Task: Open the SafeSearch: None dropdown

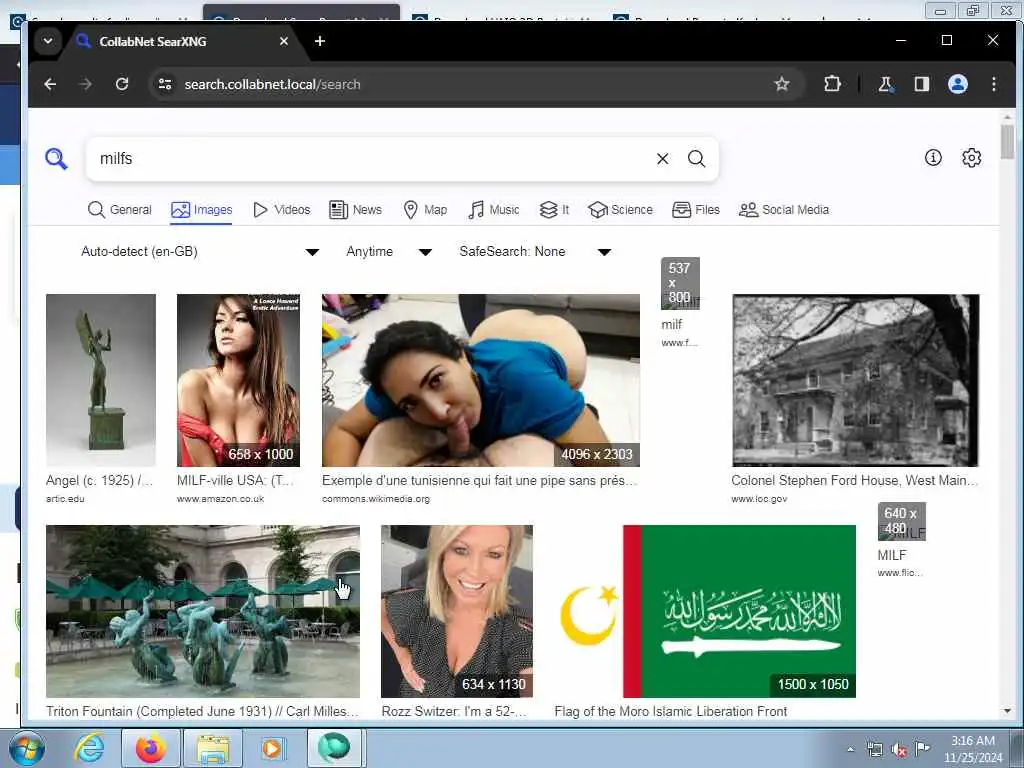Action: pos(535,251)
